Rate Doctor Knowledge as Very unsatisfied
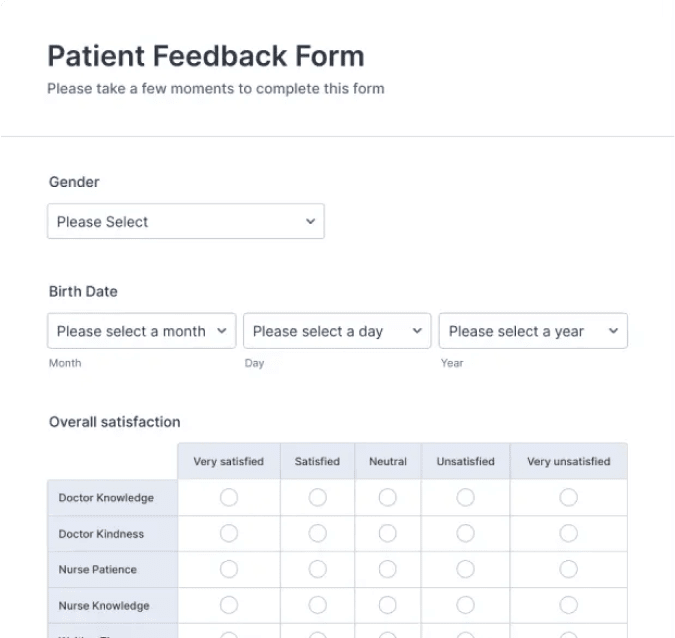Image resolution: width=675 pixels, height=638 pixels. coord(568,497)
